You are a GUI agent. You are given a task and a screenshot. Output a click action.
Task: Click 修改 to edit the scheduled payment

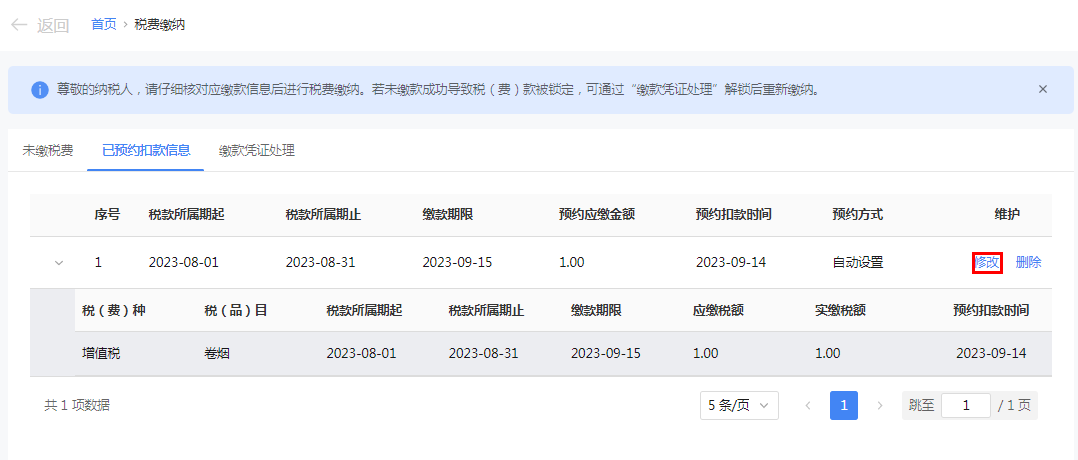pyautogui.click(x=986, y=263)
